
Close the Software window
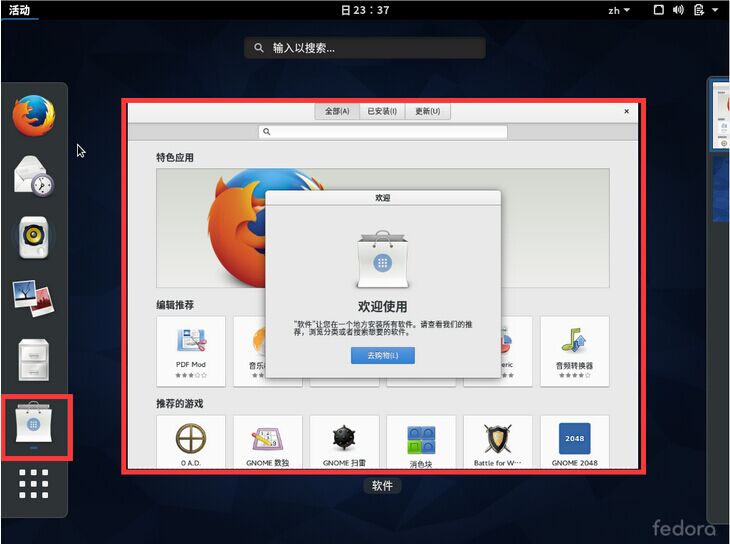627,111
